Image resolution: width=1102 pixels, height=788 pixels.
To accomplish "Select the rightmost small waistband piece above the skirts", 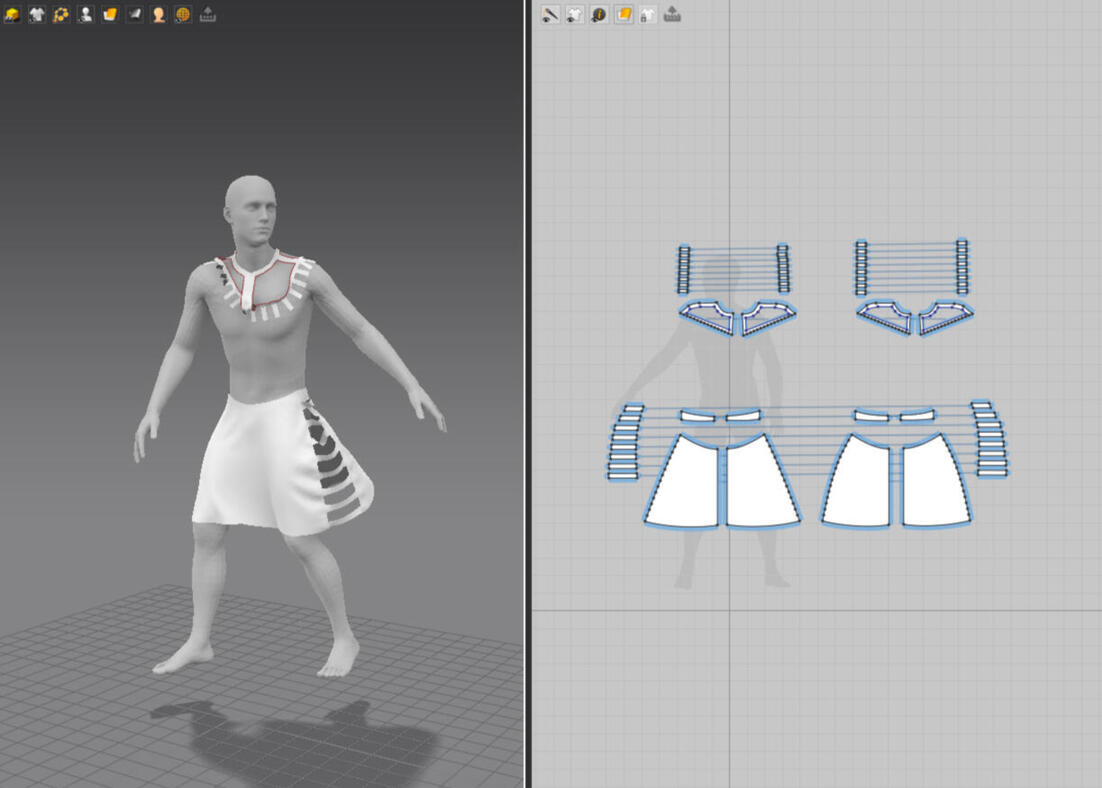I will point(918,415).
